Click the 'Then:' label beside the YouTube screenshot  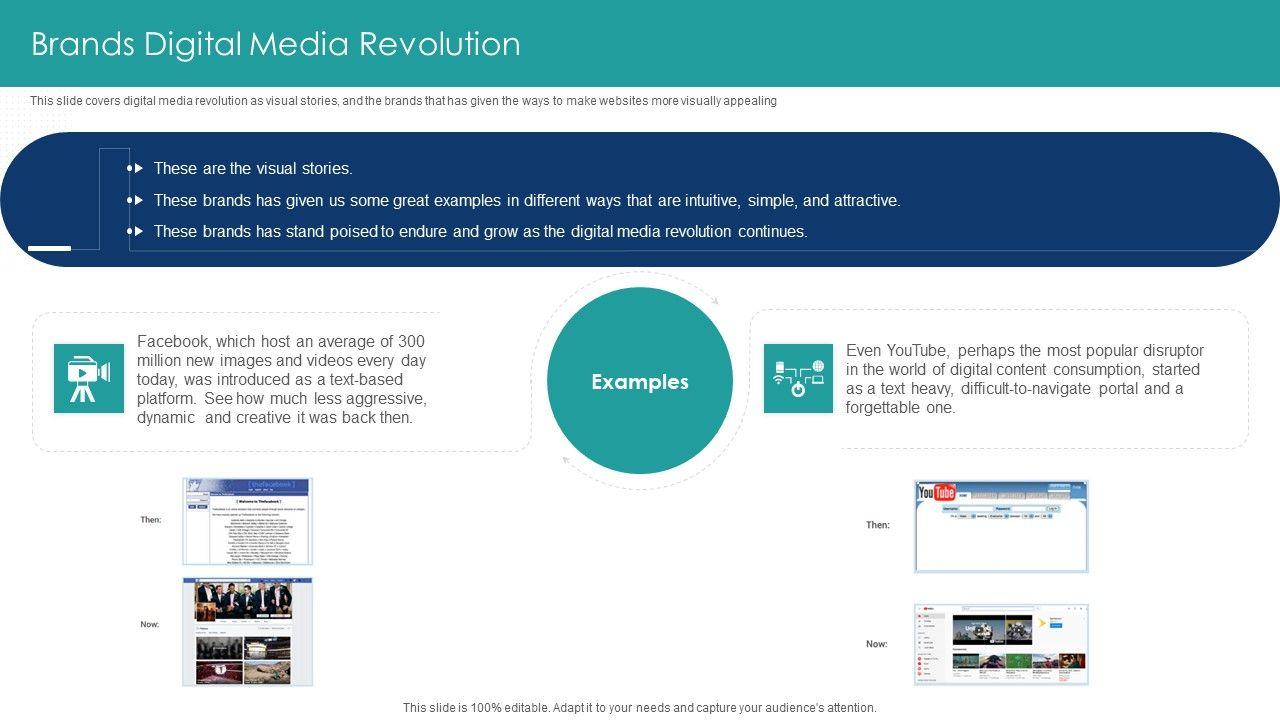(x=878, y=525)
